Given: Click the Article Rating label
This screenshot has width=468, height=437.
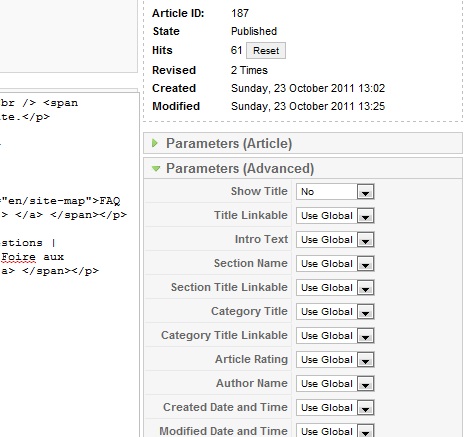Looking at the screenshot, I should (251, 359).
